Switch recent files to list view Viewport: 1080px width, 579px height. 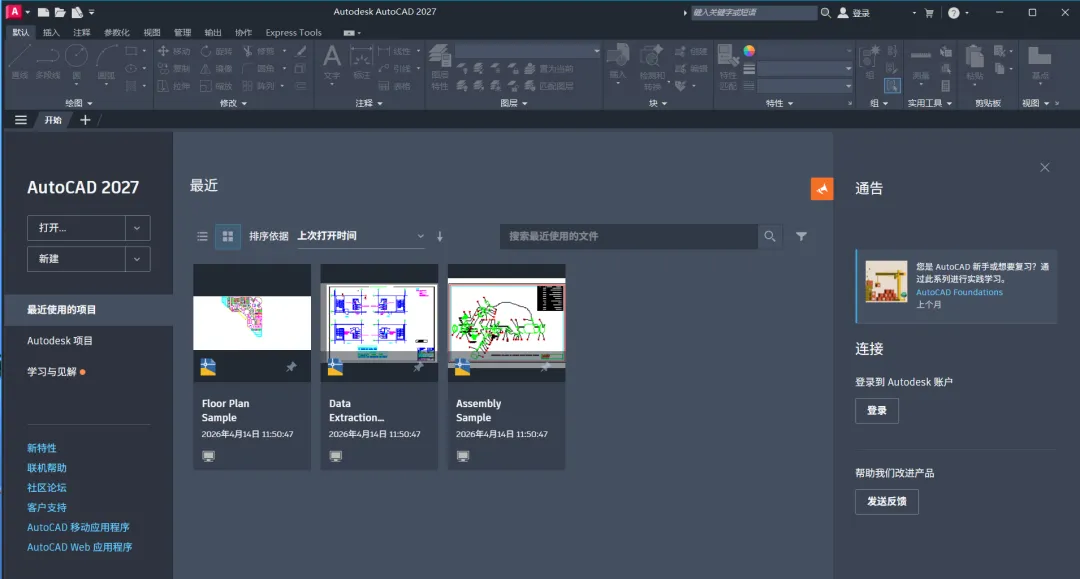point(202,236)
